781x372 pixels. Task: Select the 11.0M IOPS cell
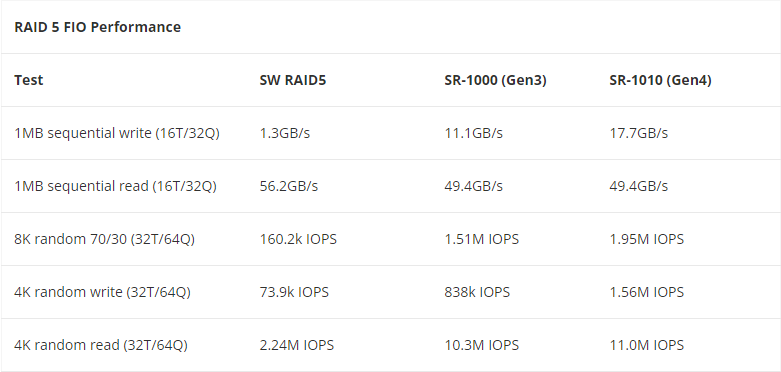tap(646, 345)
